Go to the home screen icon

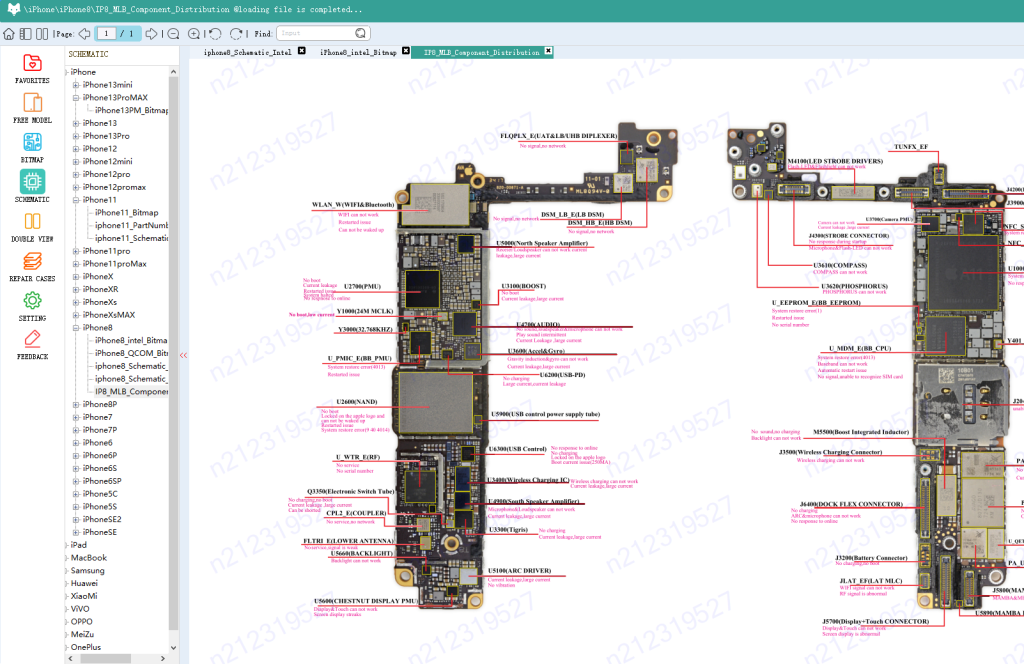tap(8, 33)
